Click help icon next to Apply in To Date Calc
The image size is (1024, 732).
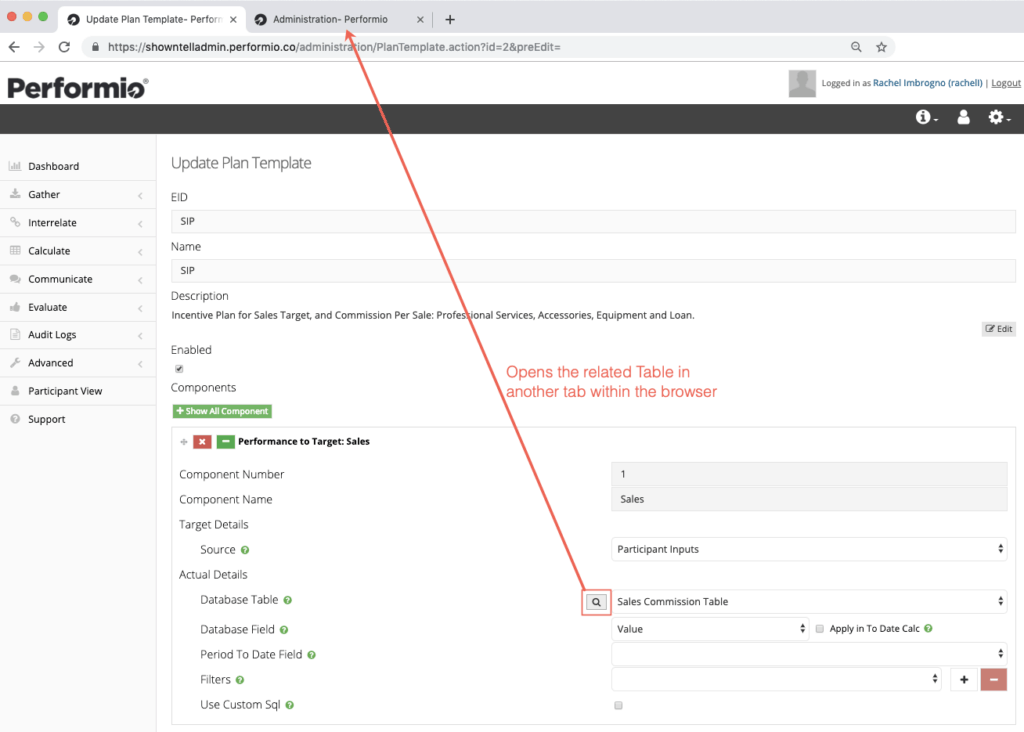point(928,628)
